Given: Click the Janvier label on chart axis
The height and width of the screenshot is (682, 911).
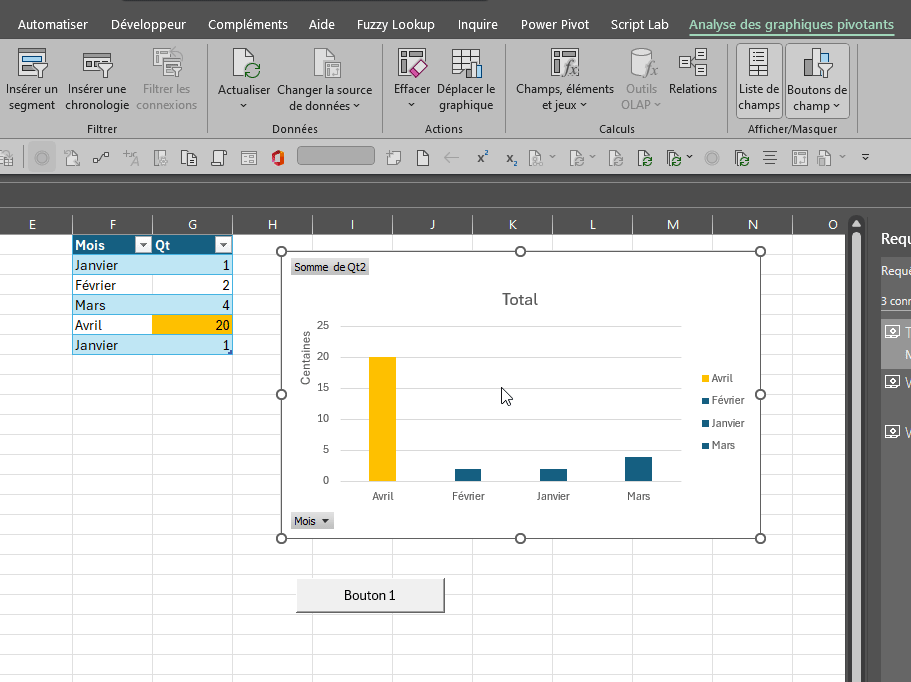Looking at the screenshot, I should click(553, 496).
